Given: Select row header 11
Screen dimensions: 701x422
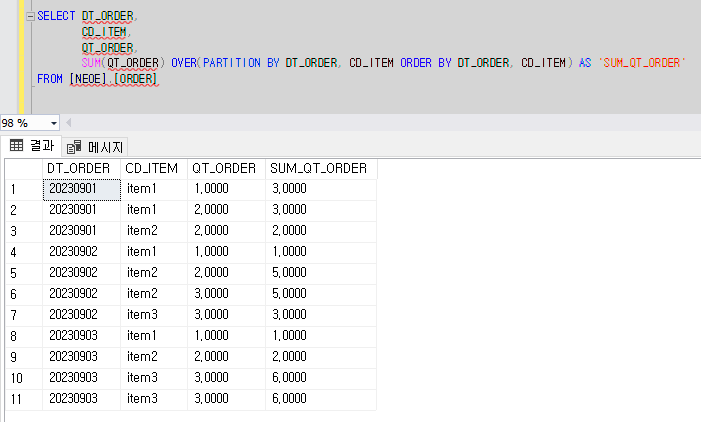Looking at the screenshot, I should tap(24, 400).
